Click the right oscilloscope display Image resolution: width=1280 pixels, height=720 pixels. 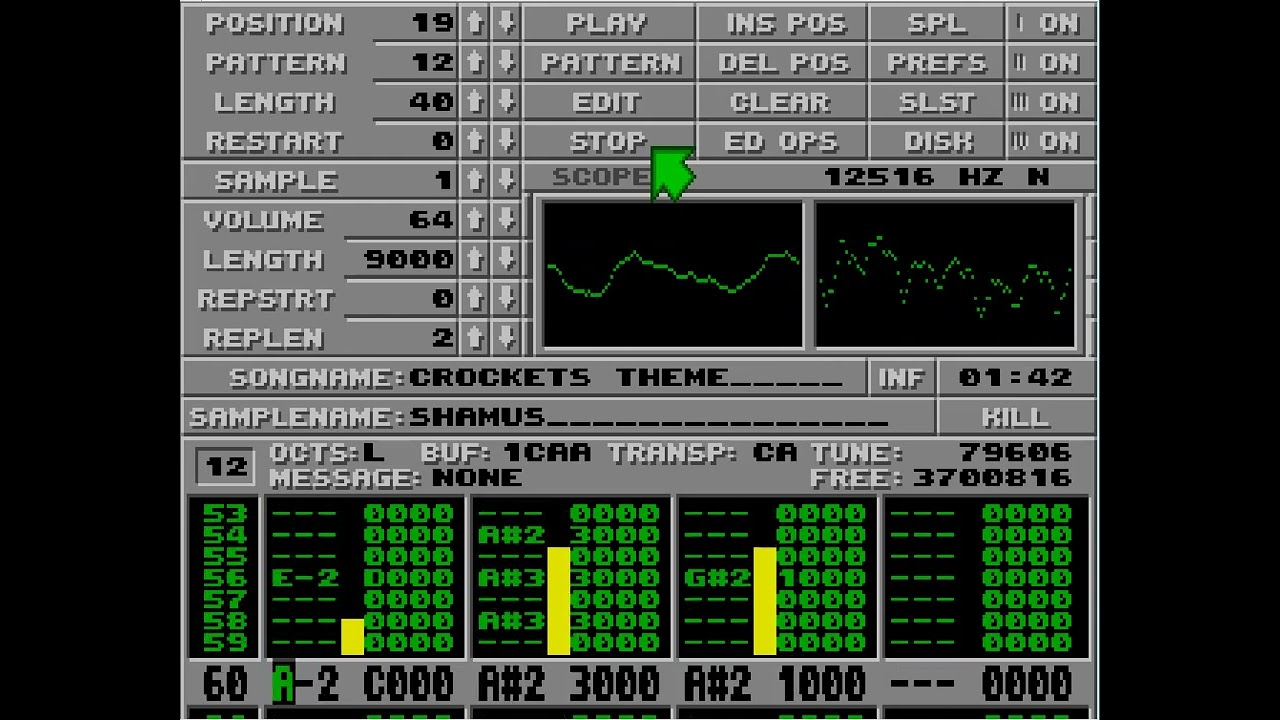click(x=946, y=275)
